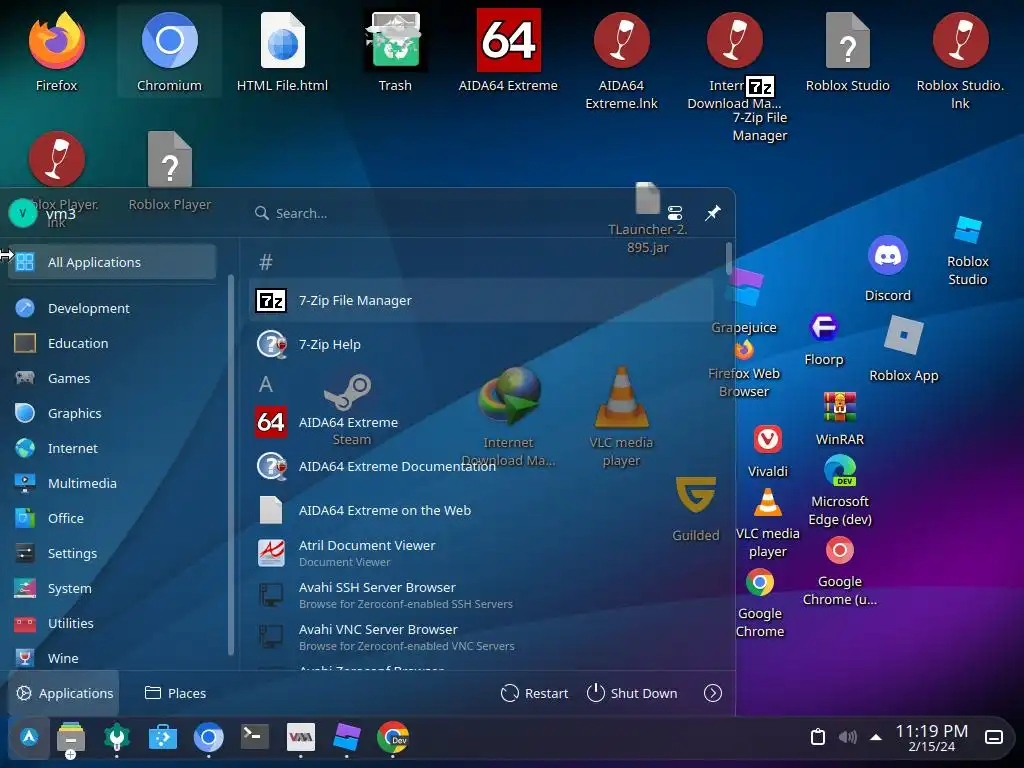The image size is (1024, 768).
Task: Open the Wine category
Action: pyautogui.click(x=112, y=658)
